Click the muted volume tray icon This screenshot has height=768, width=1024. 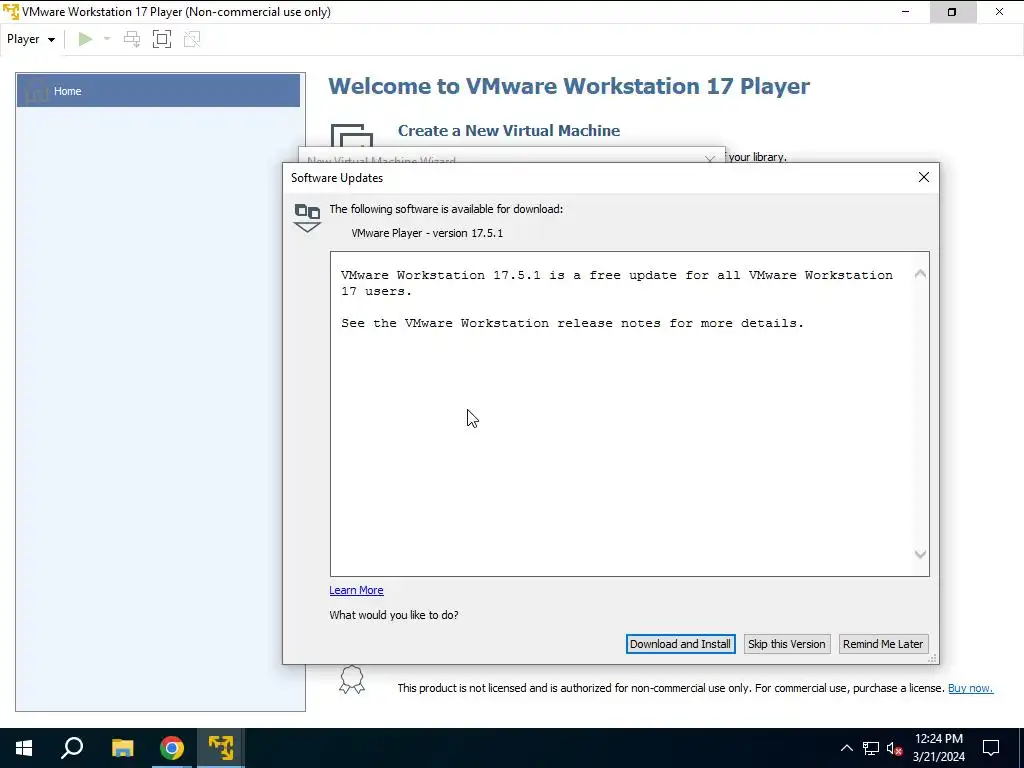(895, 748)
